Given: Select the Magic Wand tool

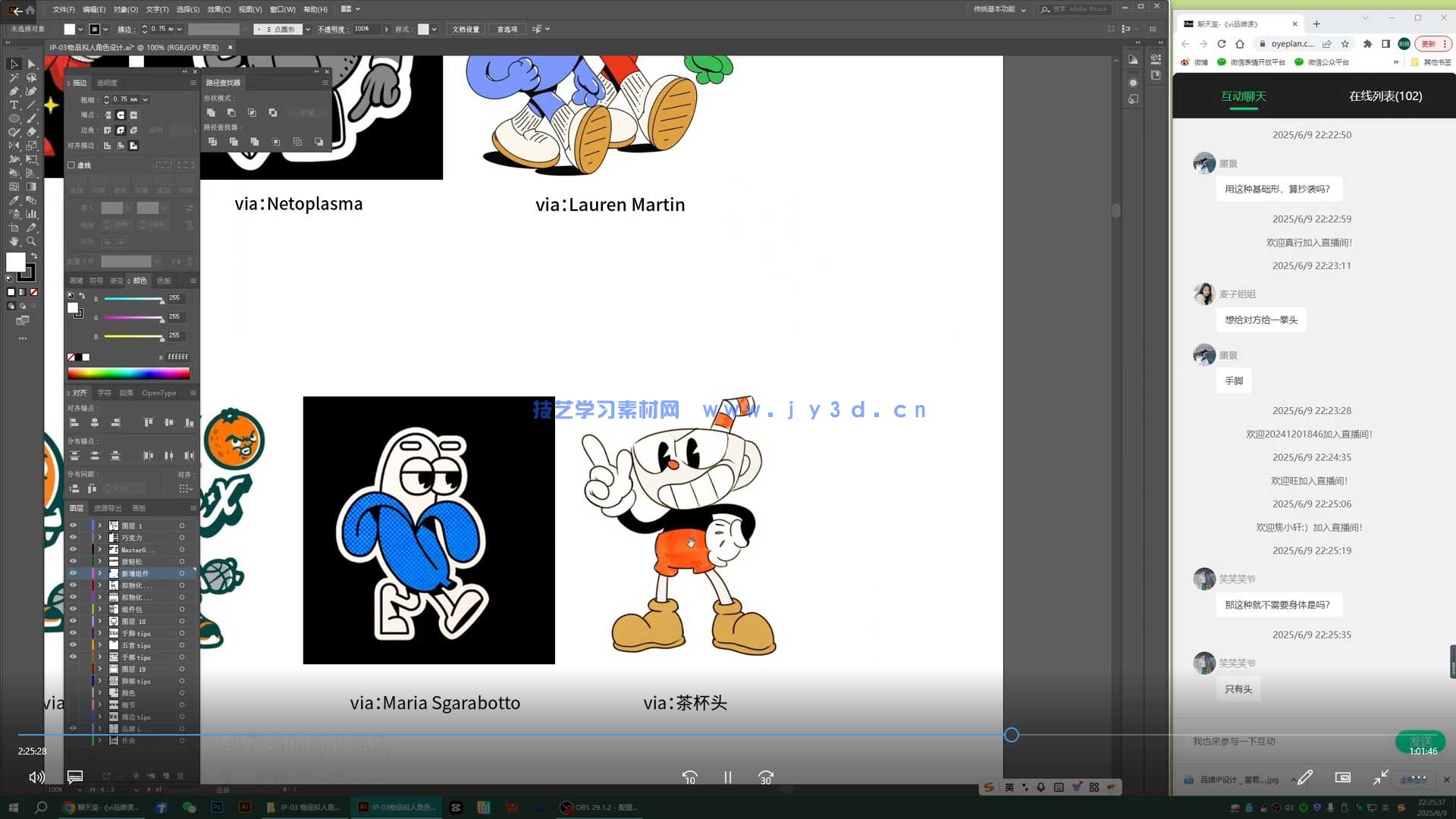Looking at the screenshot, I should point(14,77).
